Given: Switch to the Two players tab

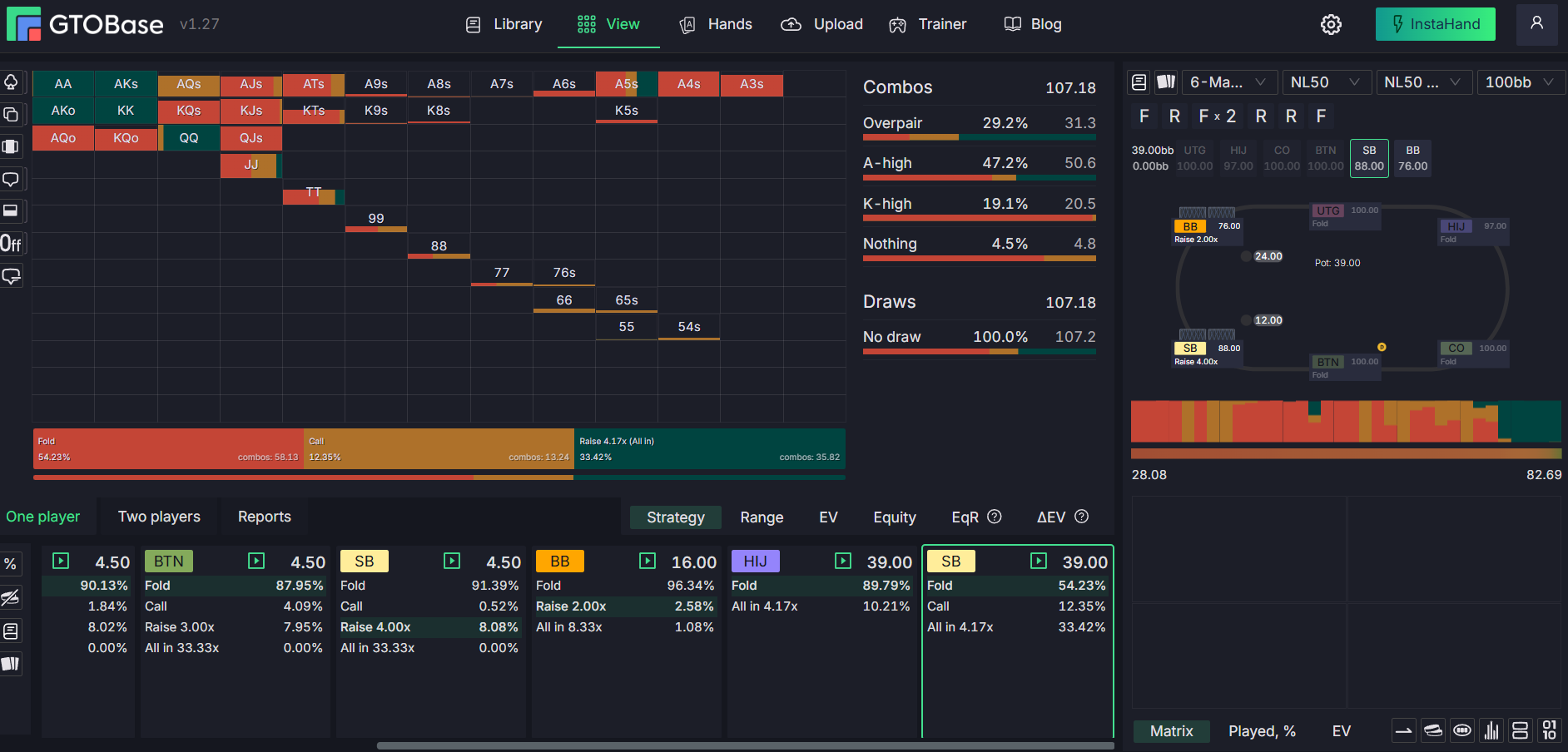Looking at the screenshot, I should point(159,517).
